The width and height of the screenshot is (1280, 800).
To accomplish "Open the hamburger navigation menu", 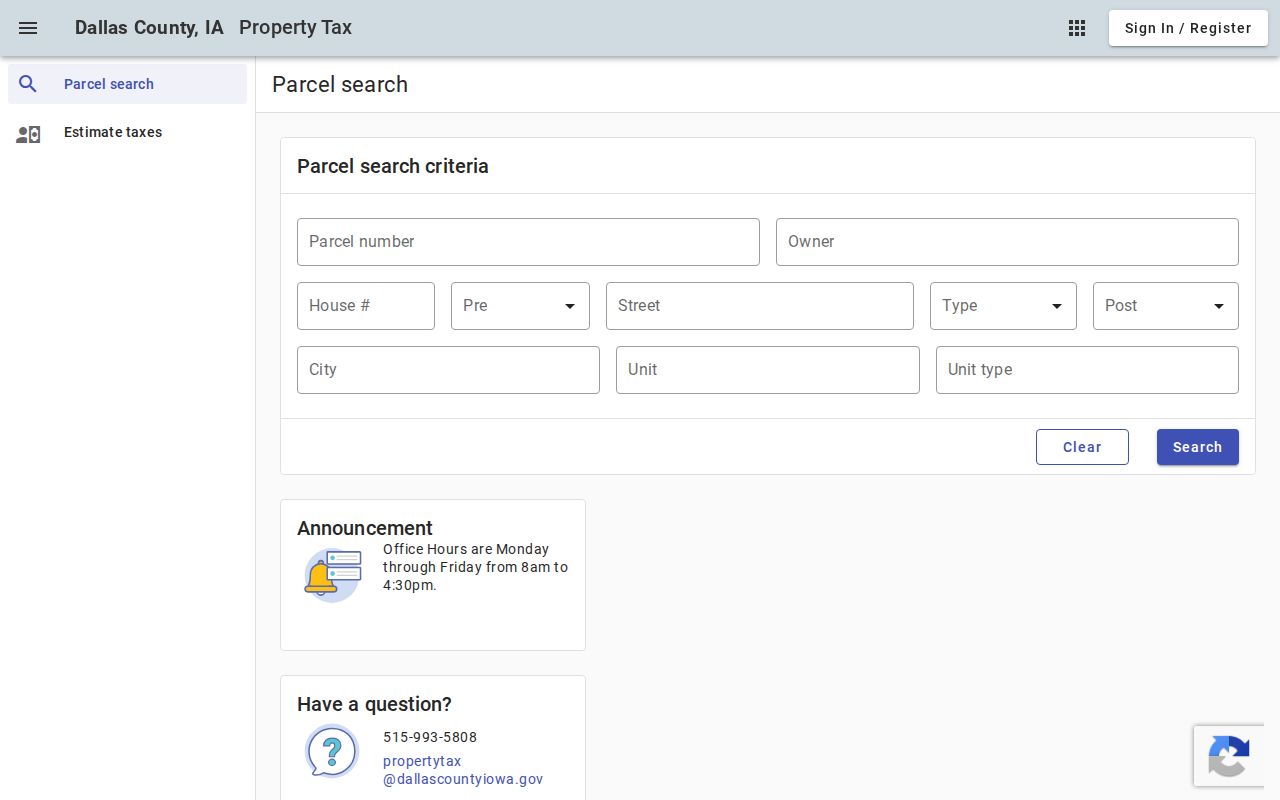I will 28,28.
